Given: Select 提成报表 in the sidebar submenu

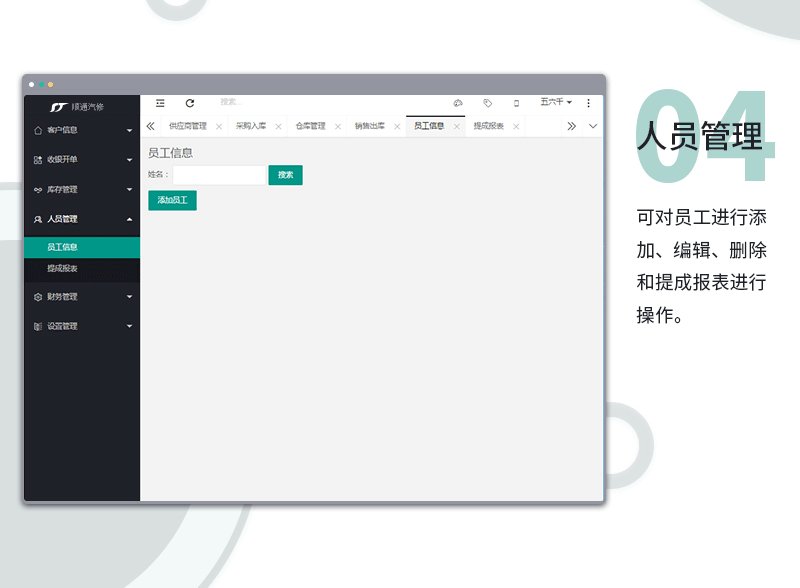Looking at the screenshot, I should [x=62, y=269].
